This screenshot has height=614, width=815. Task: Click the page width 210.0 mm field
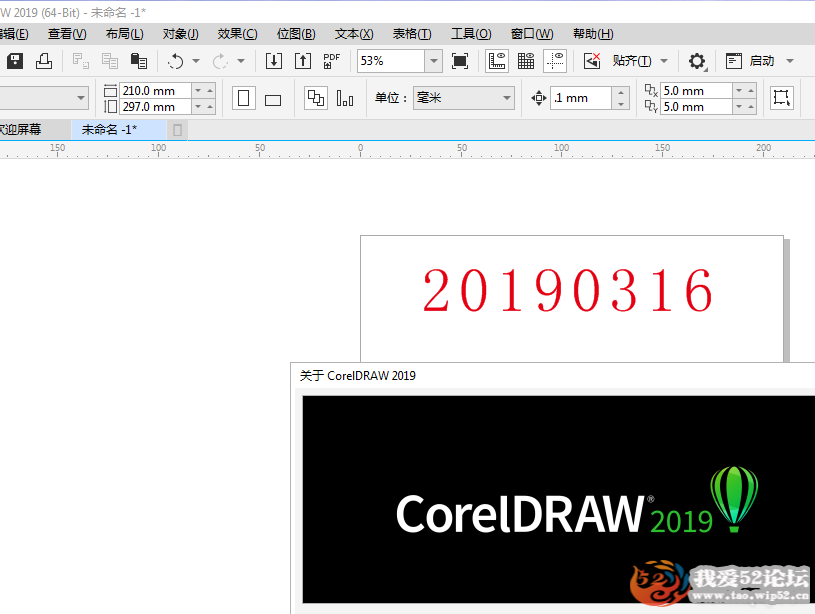[x=156, y=90]
